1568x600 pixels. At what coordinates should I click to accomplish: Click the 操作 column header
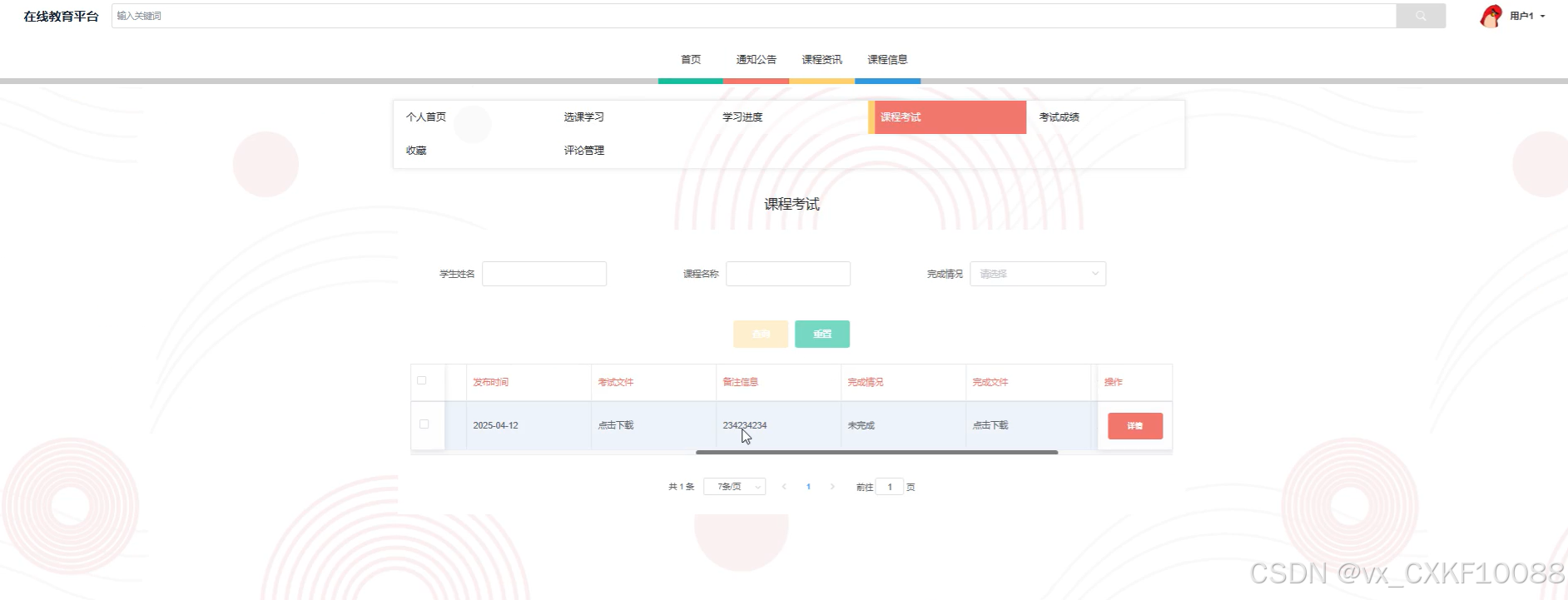click(1114, 382)
